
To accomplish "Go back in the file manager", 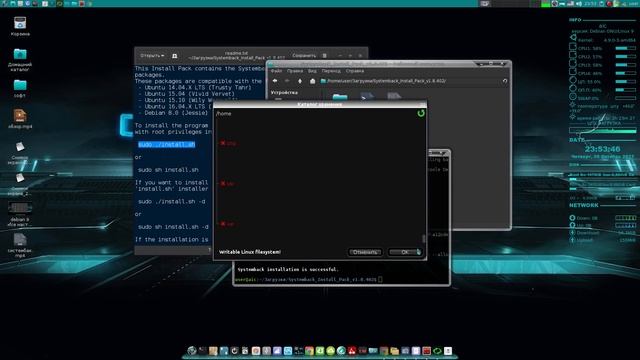I will tap(275, 81).
